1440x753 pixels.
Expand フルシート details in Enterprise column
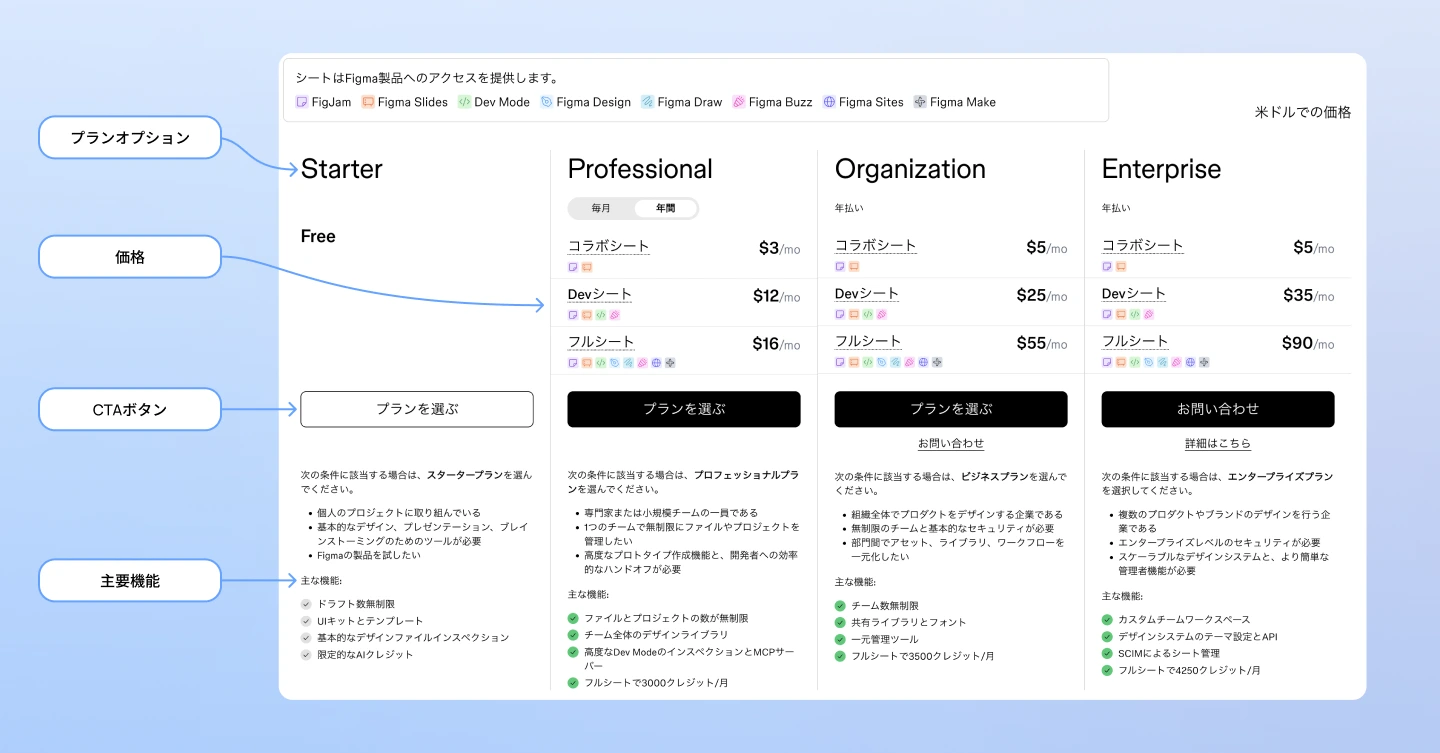pyautogui.click(x=1135, y=341)
